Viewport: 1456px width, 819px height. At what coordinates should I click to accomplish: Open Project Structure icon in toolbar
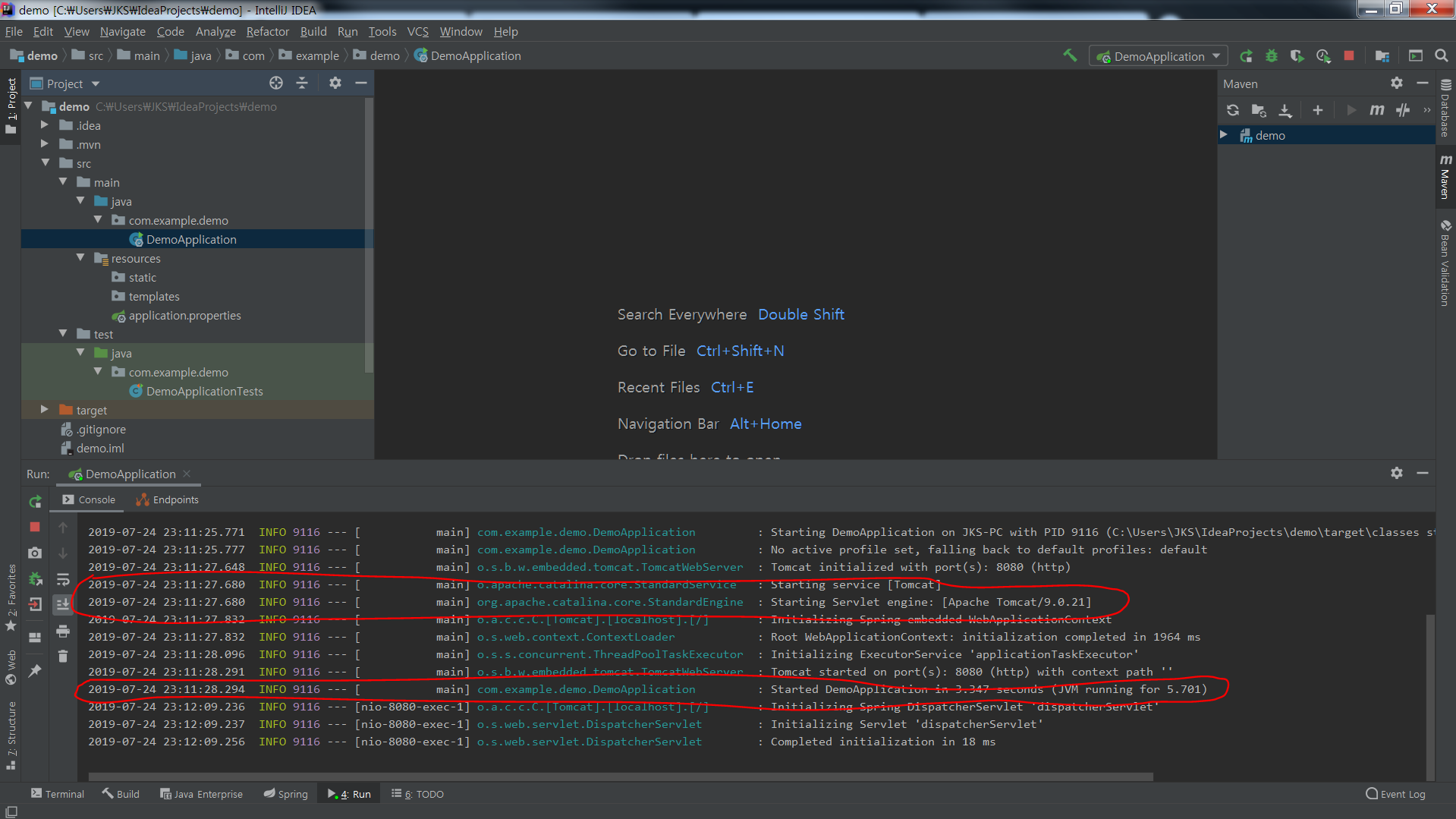point(1382,56)
